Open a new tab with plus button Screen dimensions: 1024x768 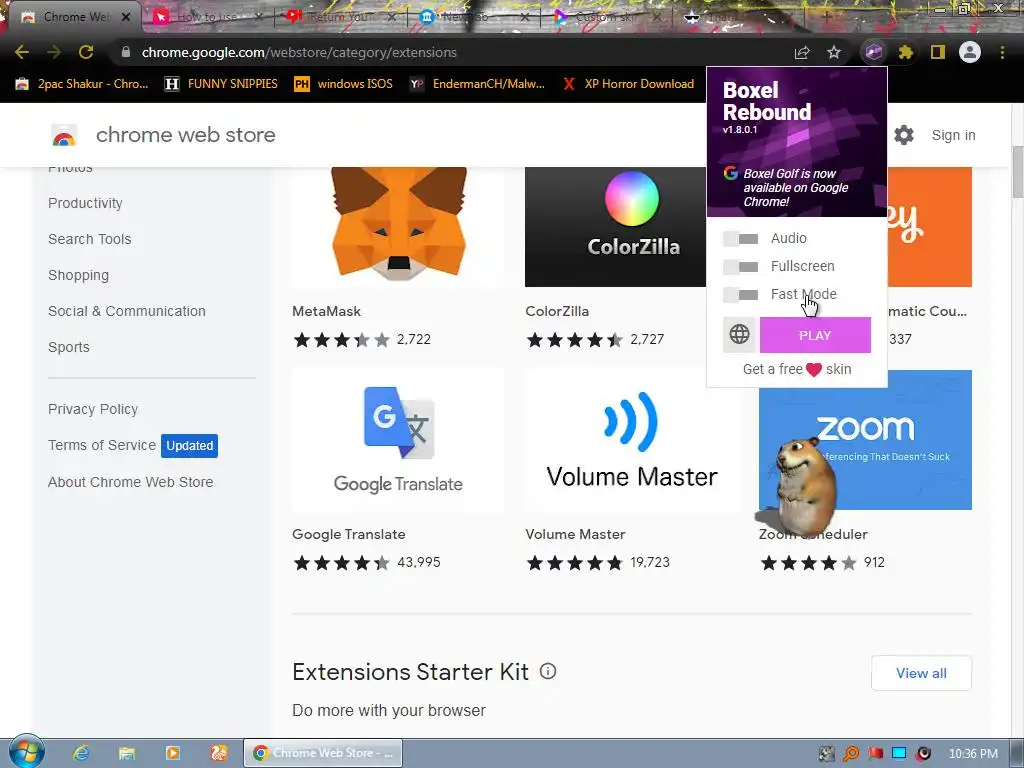coord(826,17)
